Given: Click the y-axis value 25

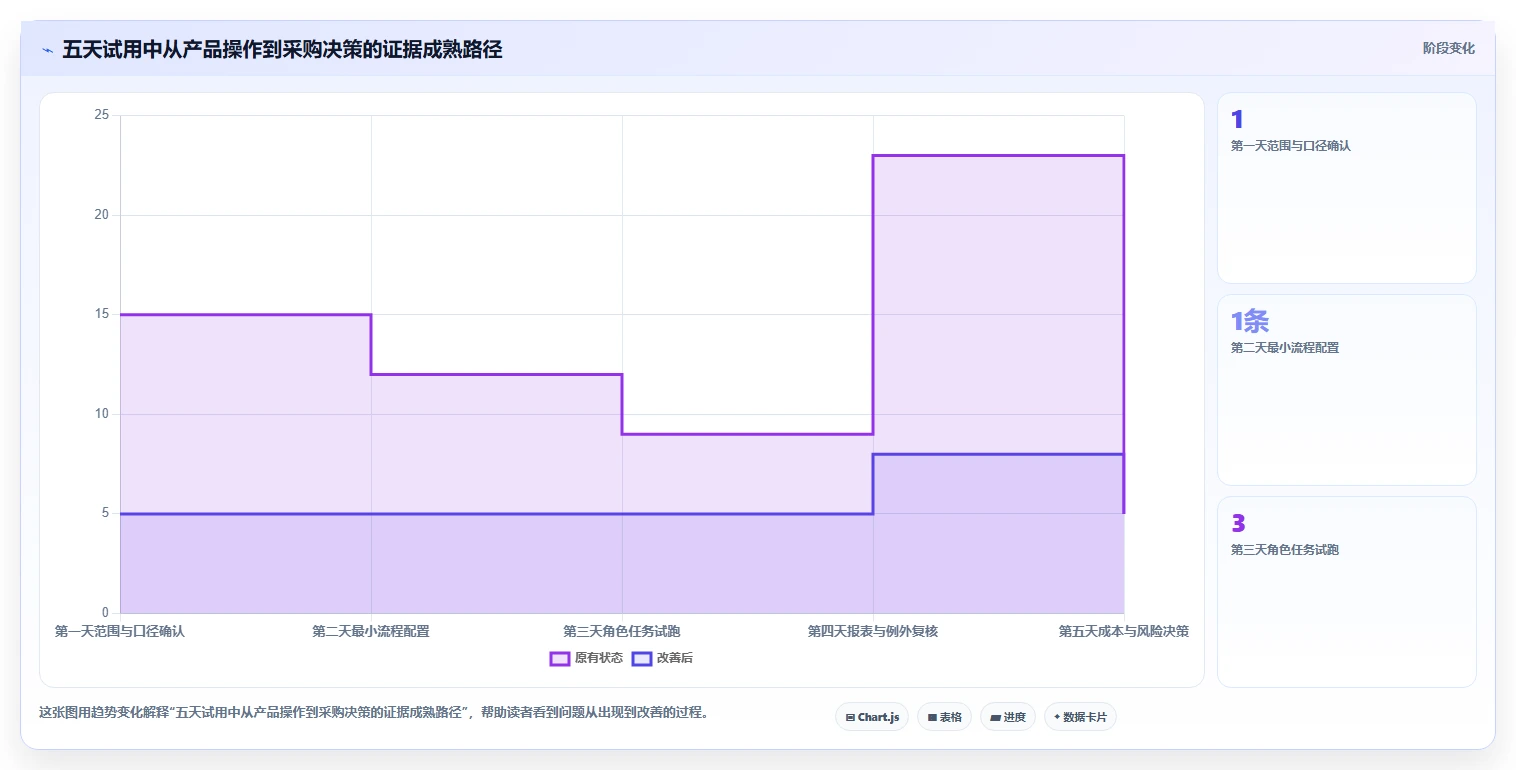Looking at the screenshot, I should coord(101,115).
